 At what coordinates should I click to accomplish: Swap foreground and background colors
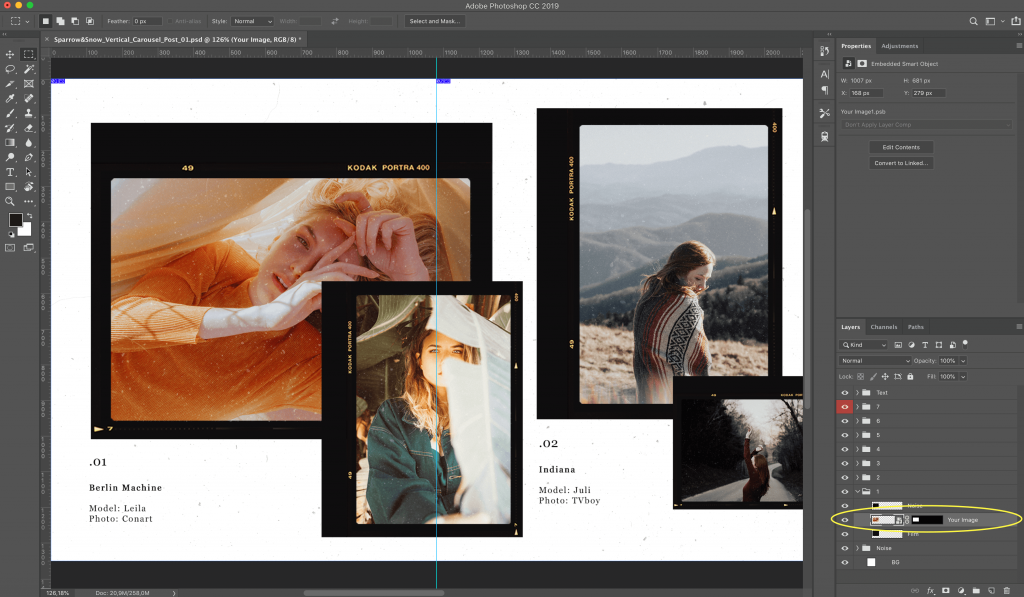29,216
